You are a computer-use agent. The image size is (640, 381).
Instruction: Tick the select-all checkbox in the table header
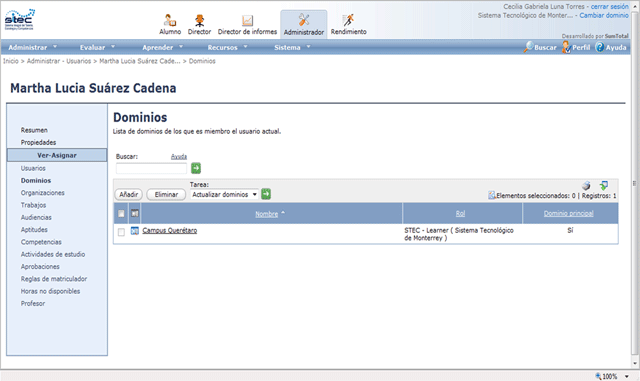click(121, 214)
